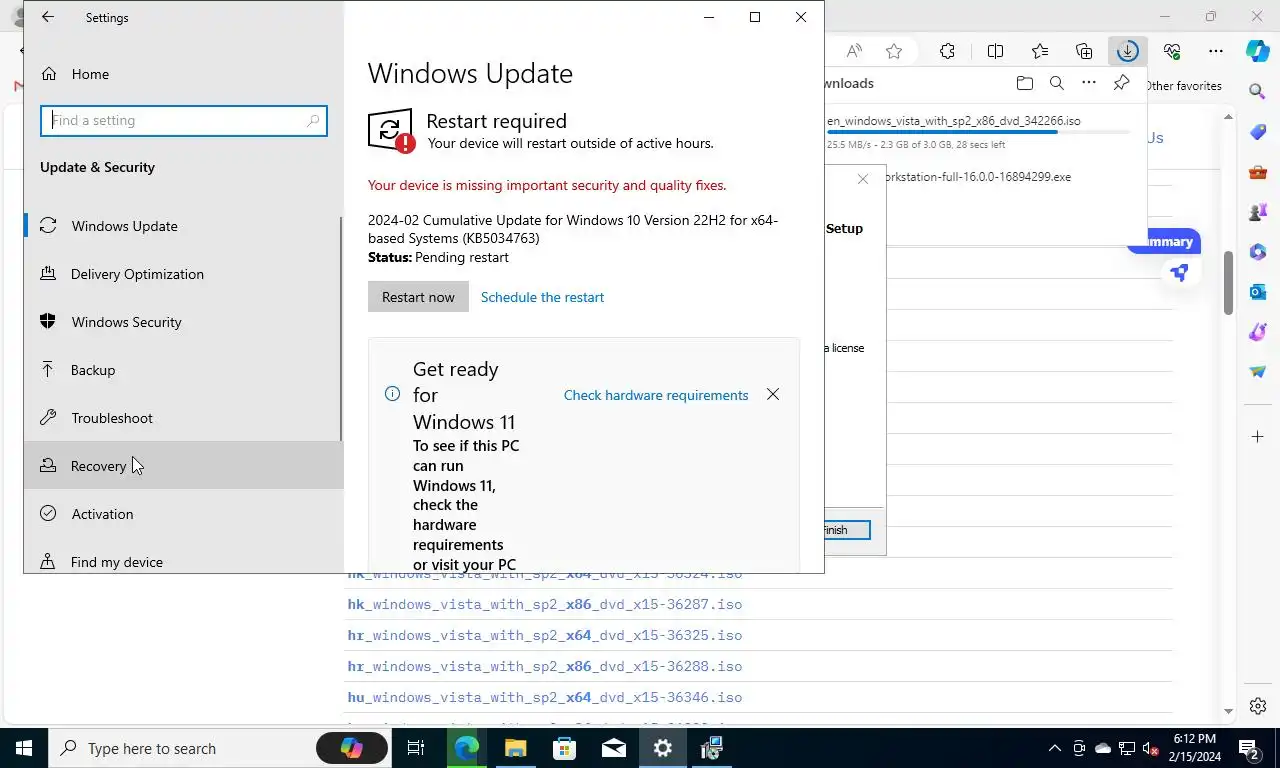Click the taskbar search box
This screenshot has height=768, width=1280.
[220, 748]
